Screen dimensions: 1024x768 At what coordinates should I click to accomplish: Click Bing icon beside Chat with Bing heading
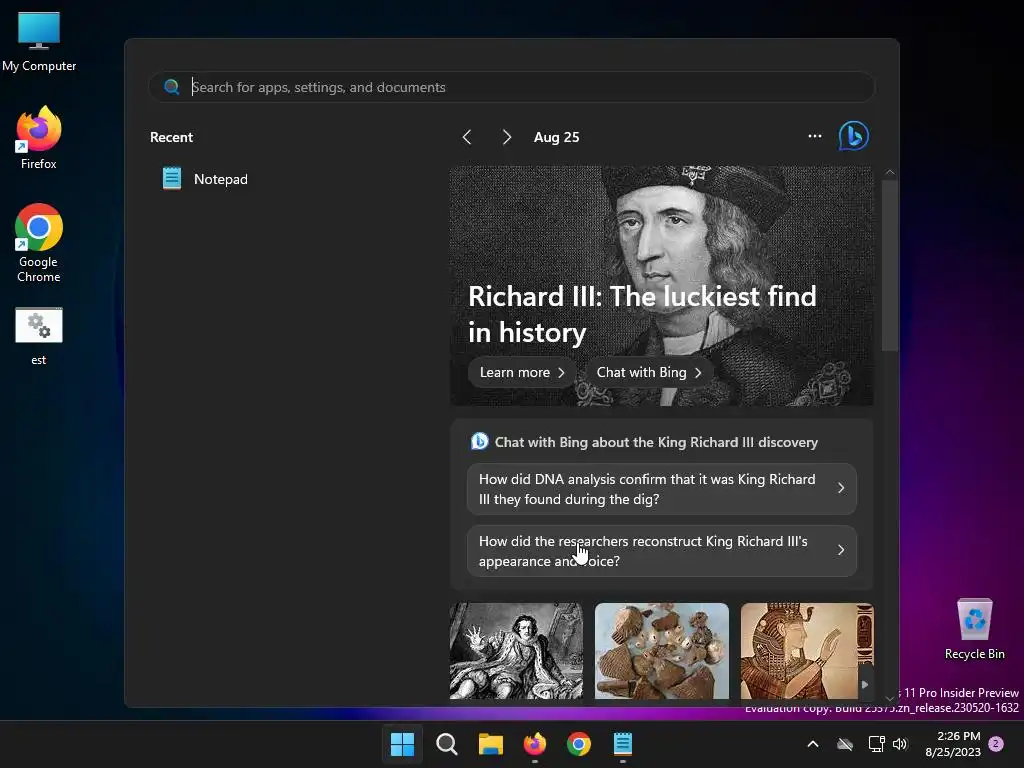click(479, 441)
